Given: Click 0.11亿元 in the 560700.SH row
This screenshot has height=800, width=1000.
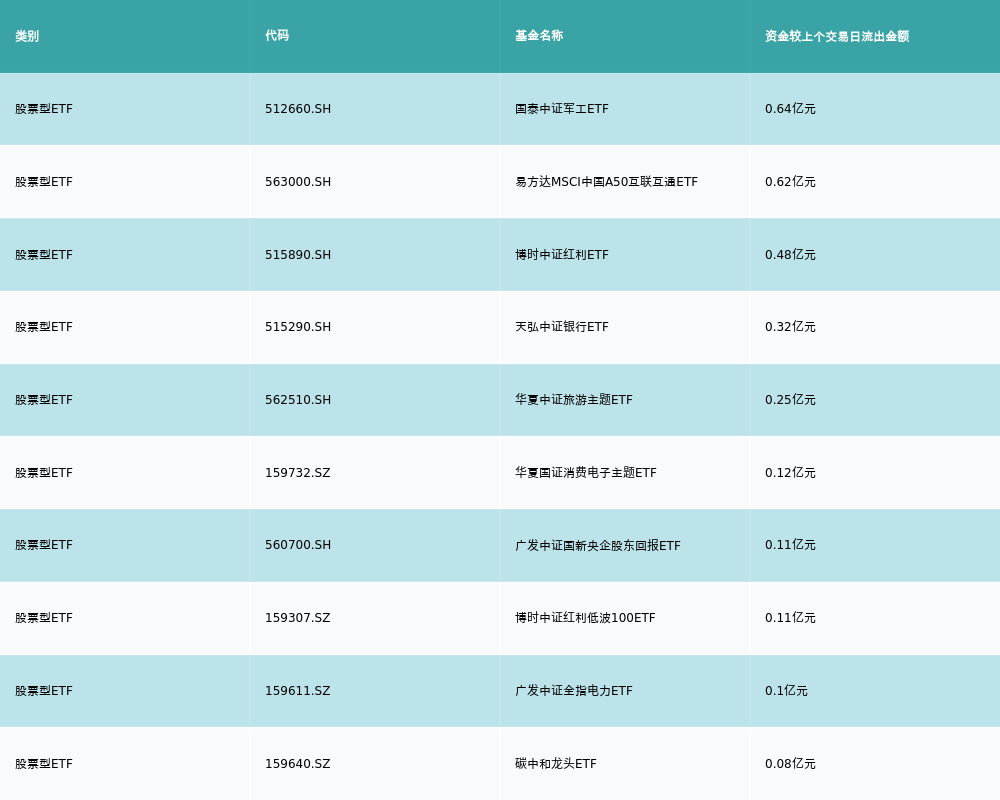Looking at the screenshot, I should click(790, 545).
